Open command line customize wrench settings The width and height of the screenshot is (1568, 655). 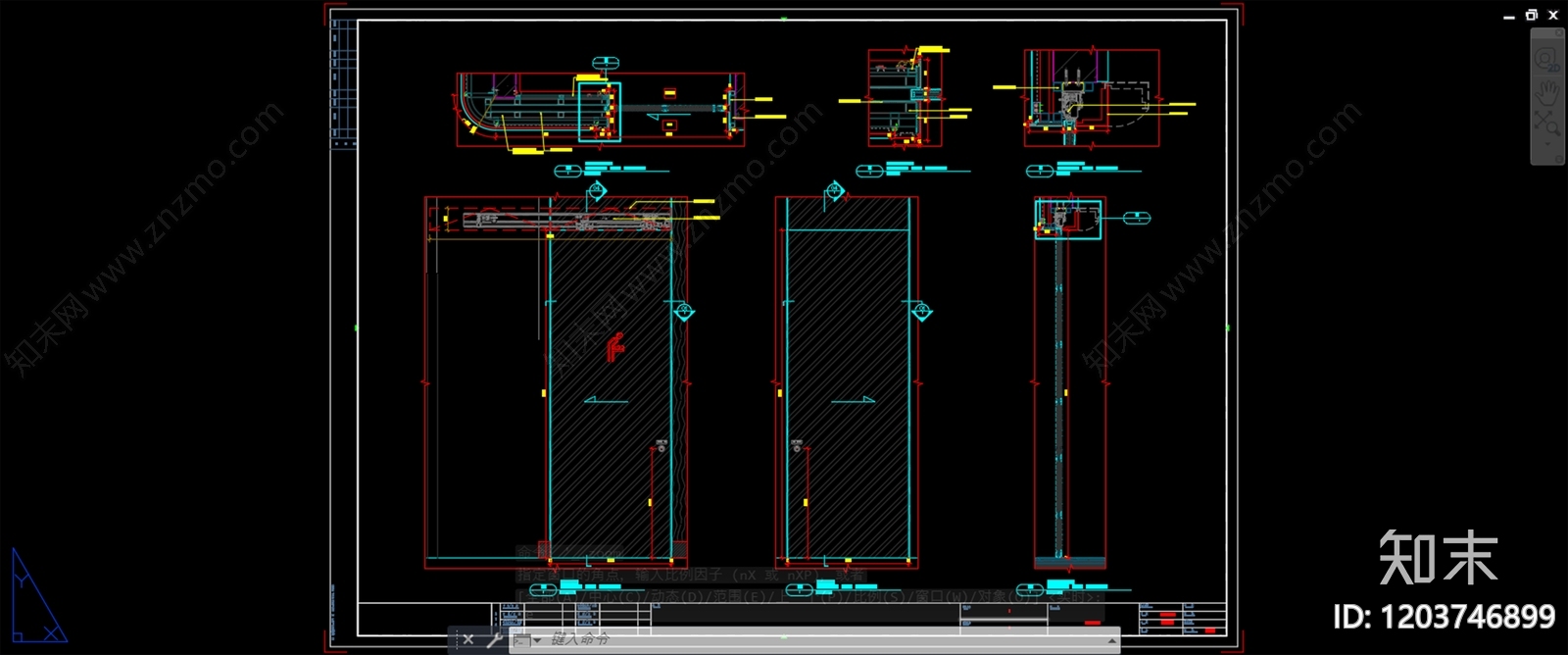click(x=494, y=640)
